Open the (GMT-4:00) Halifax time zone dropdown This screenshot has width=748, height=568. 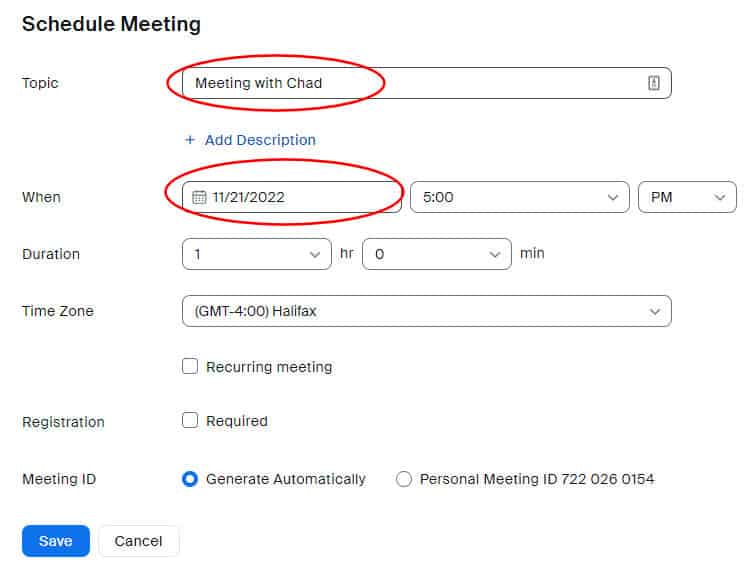click(x=426, y=311)
